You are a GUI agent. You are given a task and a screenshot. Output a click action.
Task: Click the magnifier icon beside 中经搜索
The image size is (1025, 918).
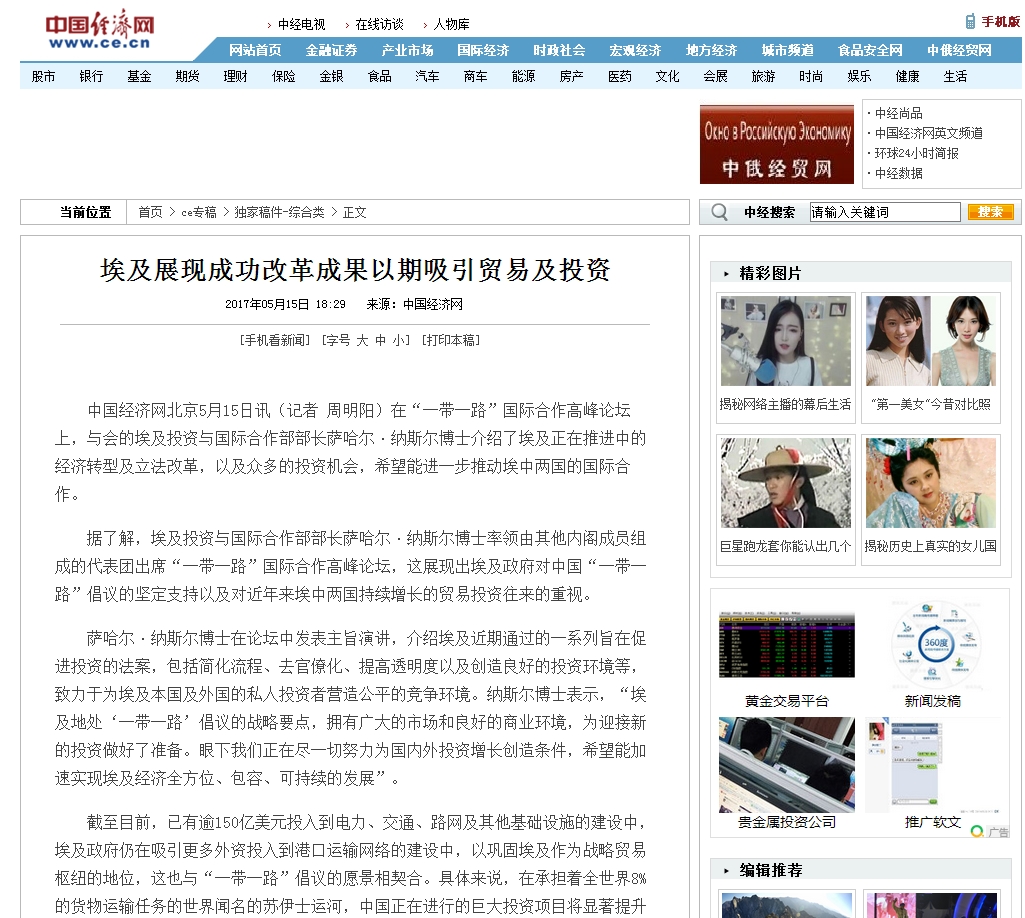pyautogui.click(x=719, y=212)
